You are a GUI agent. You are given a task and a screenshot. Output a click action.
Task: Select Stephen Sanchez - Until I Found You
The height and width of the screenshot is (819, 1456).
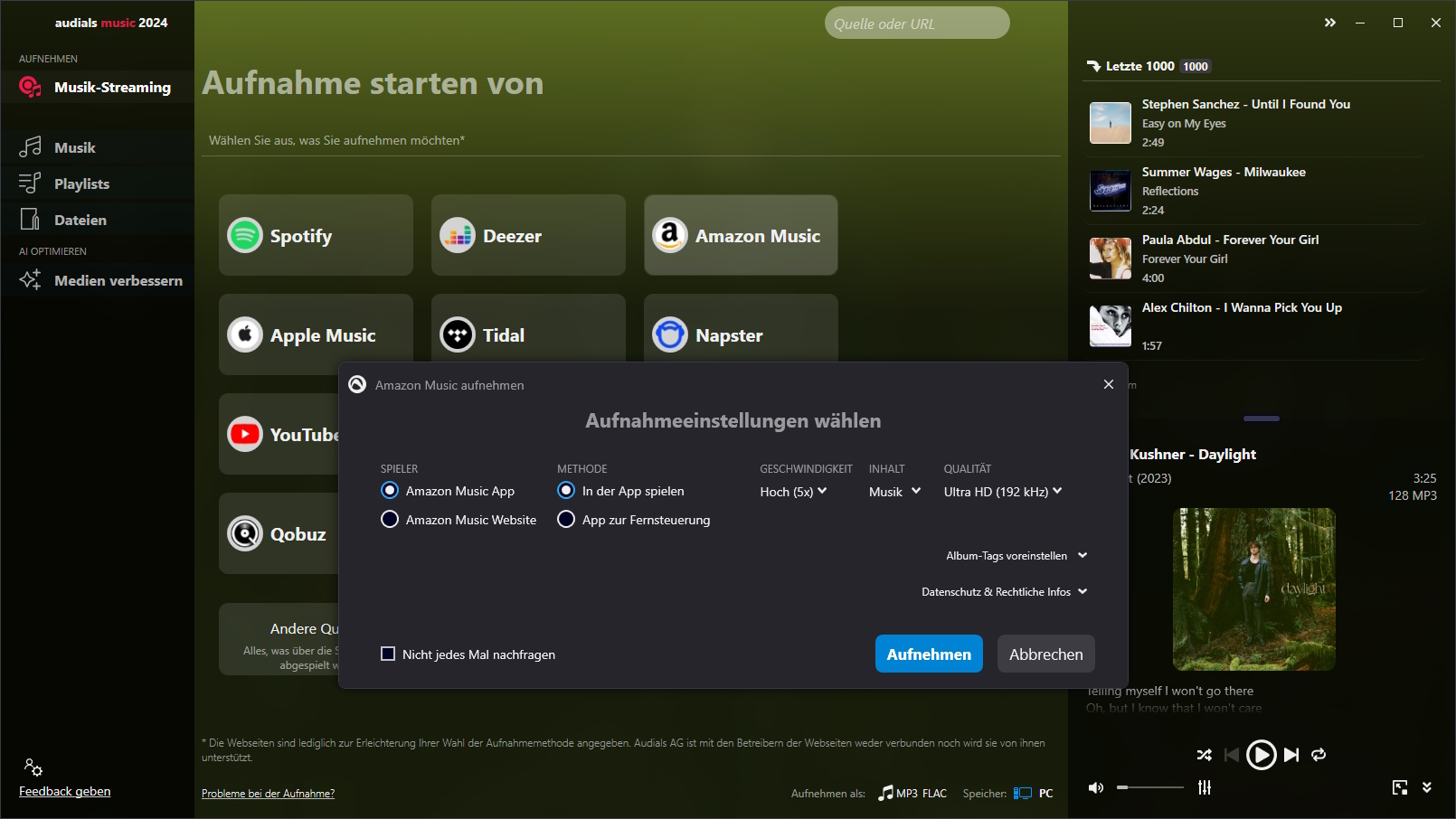coord(1255,123)
